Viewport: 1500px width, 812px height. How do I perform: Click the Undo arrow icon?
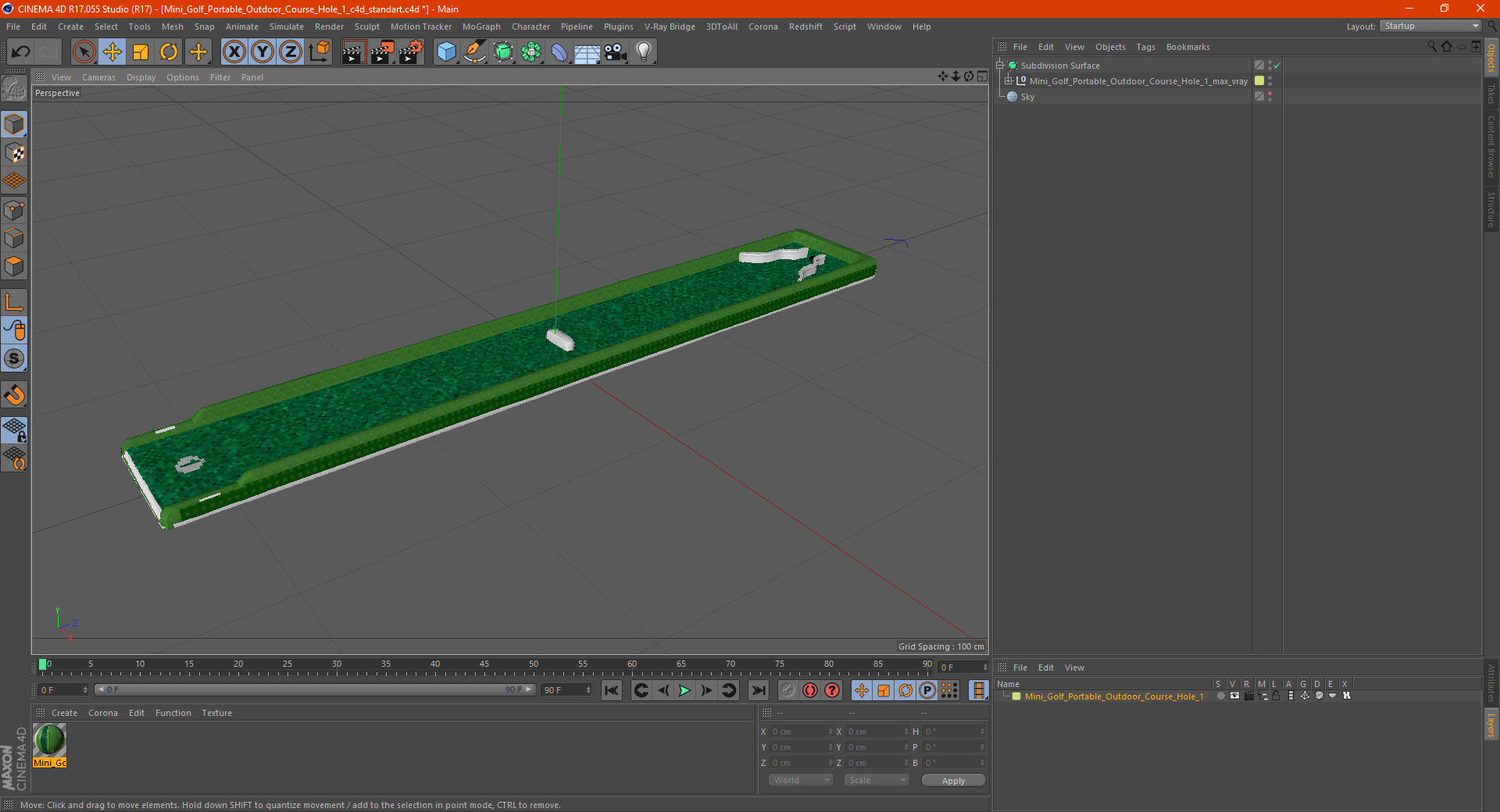tap(21, 52)
